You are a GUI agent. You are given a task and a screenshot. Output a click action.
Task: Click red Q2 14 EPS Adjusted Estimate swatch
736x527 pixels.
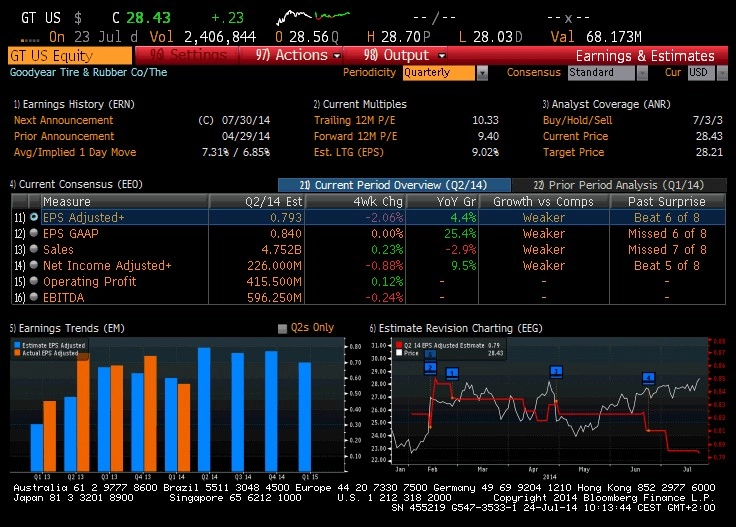click(x=399, y=345)
